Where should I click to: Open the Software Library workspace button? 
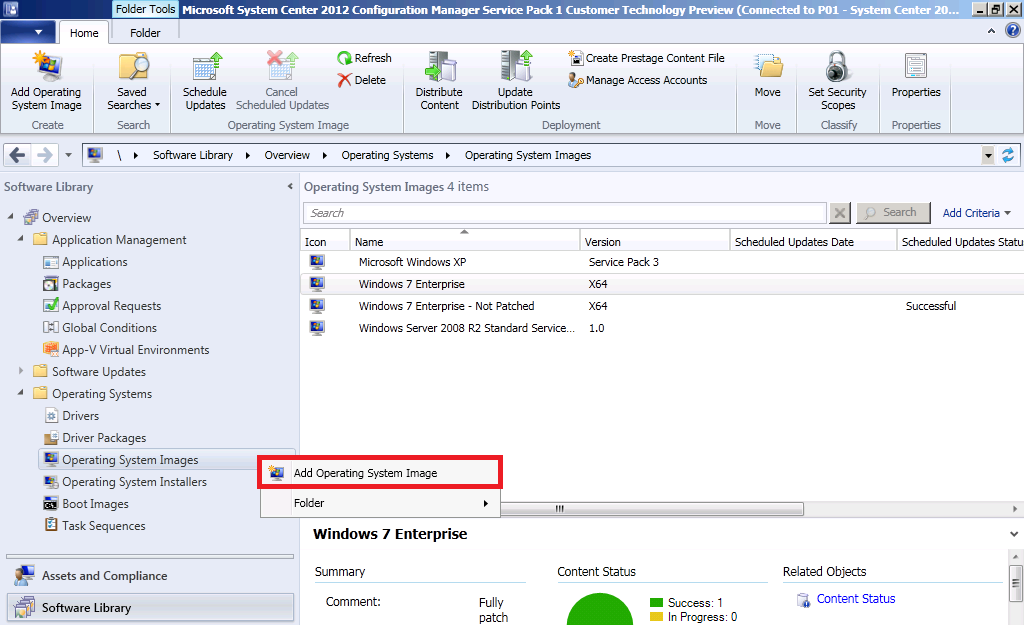click(150, 607)
